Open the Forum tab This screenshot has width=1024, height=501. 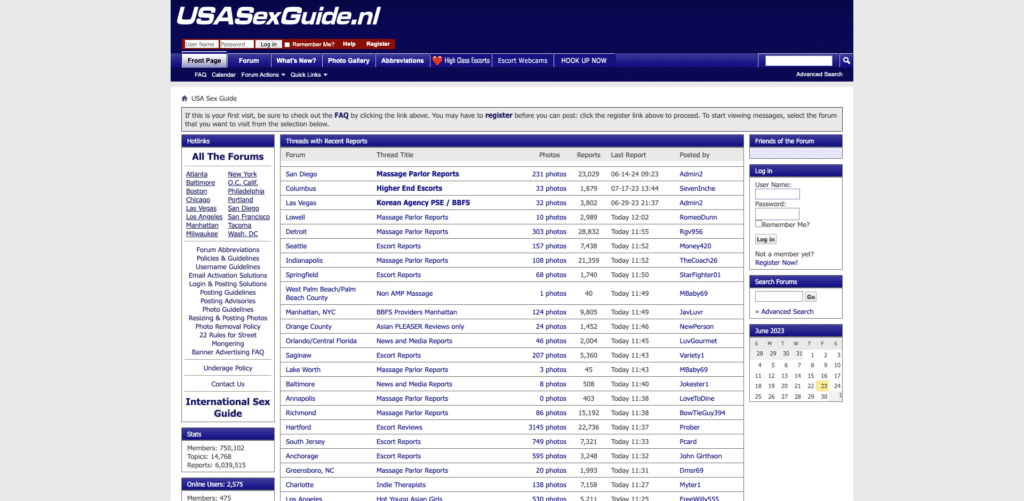(x=249, y=61)
